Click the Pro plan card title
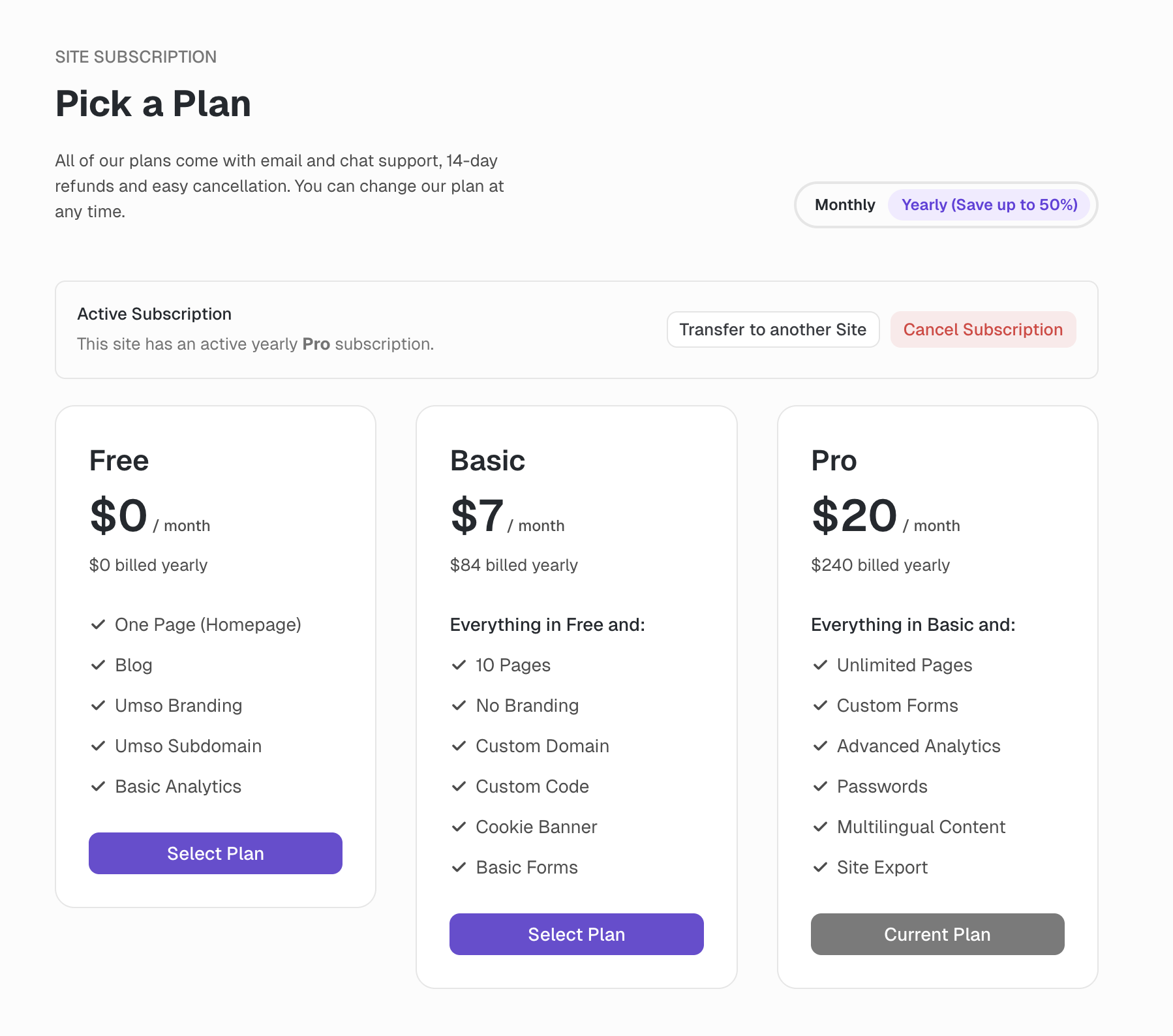 834,461
